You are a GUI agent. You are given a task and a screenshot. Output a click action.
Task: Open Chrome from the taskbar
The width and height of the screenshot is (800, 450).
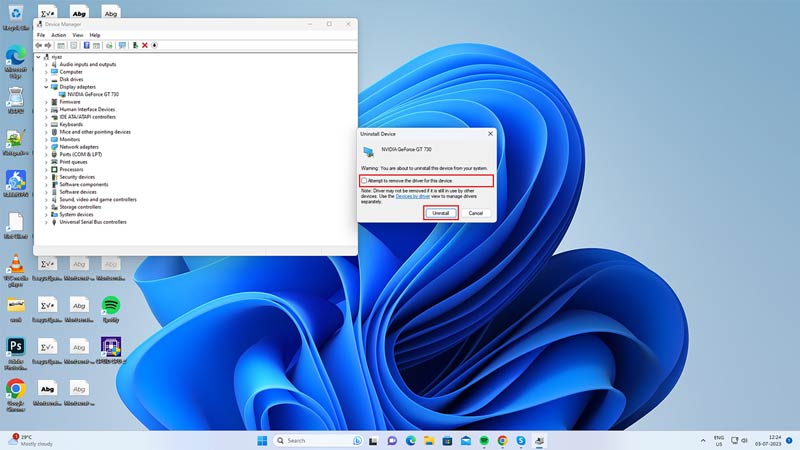pos(503,440)
